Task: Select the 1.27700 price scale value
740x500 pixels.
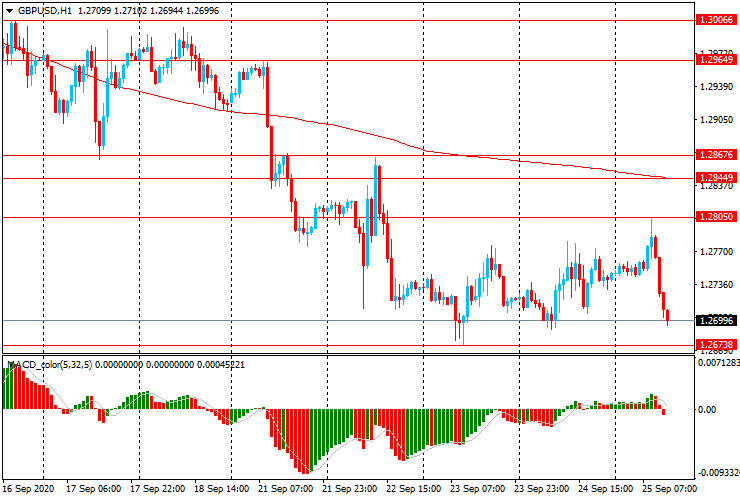Action: tap(716, 252)
